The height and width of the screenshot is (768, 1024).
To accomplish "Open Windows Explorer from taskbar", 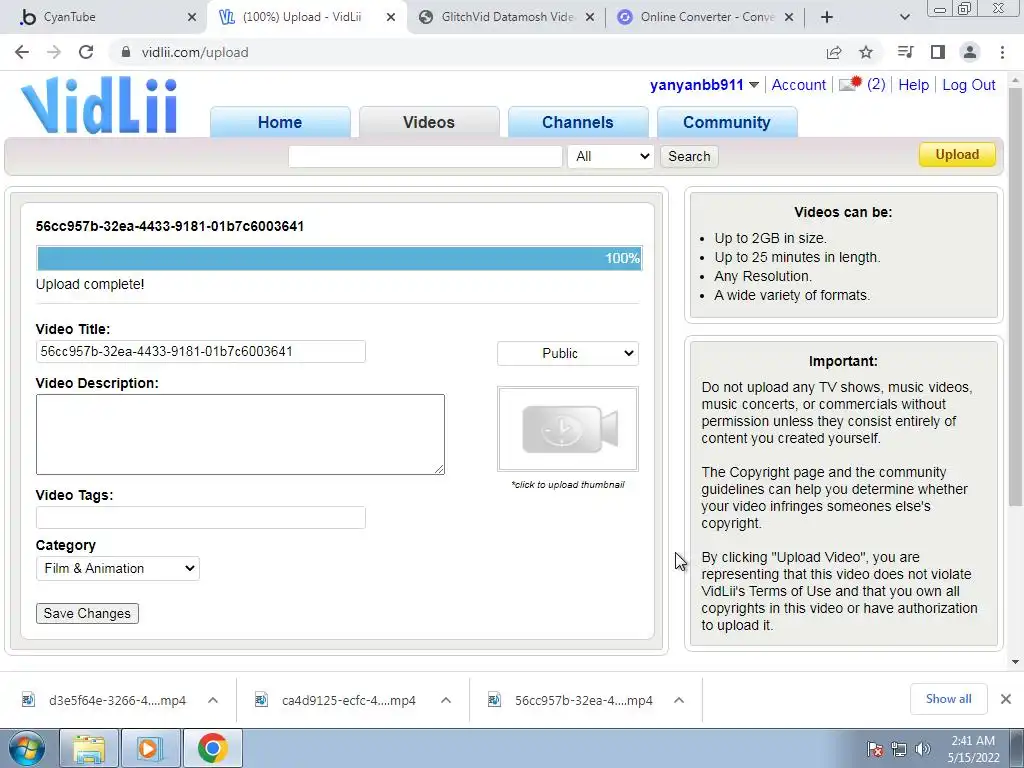I will (x=89, y=748).
